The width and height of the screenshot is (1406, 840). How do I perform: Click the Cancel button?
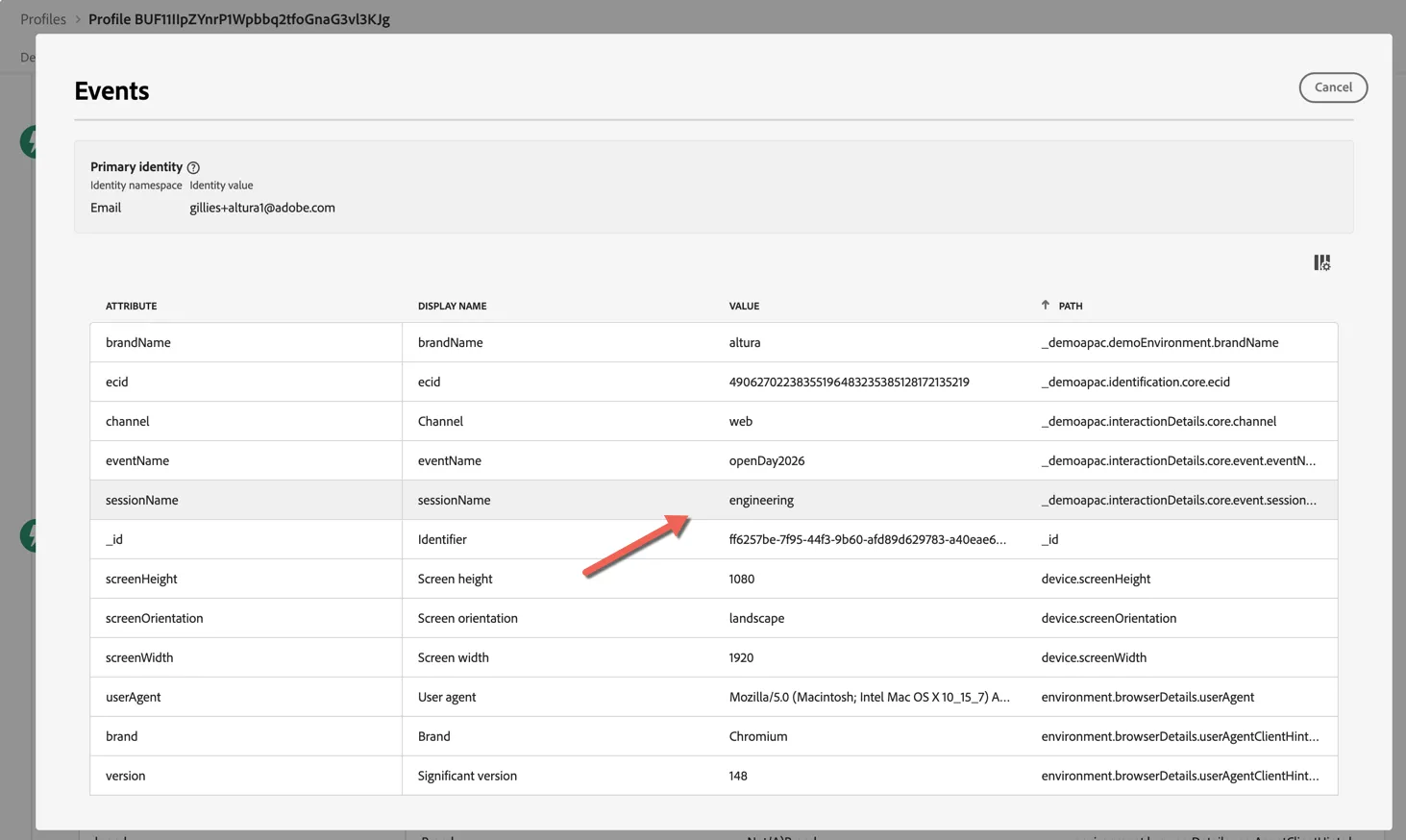pos(1333,87)
